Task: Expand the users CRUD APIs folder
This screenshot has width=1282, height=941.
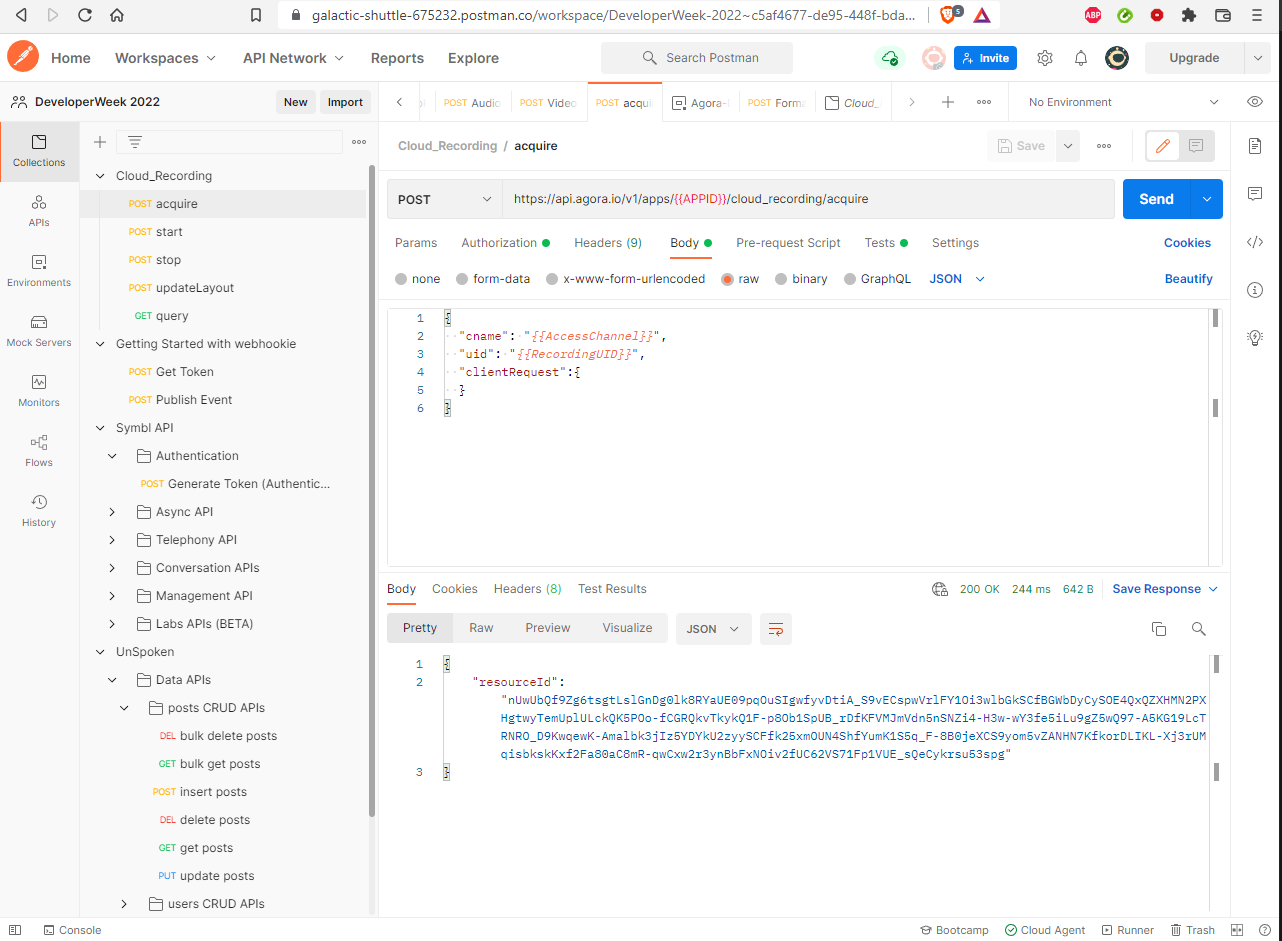Action: click(x=125, y=904)
